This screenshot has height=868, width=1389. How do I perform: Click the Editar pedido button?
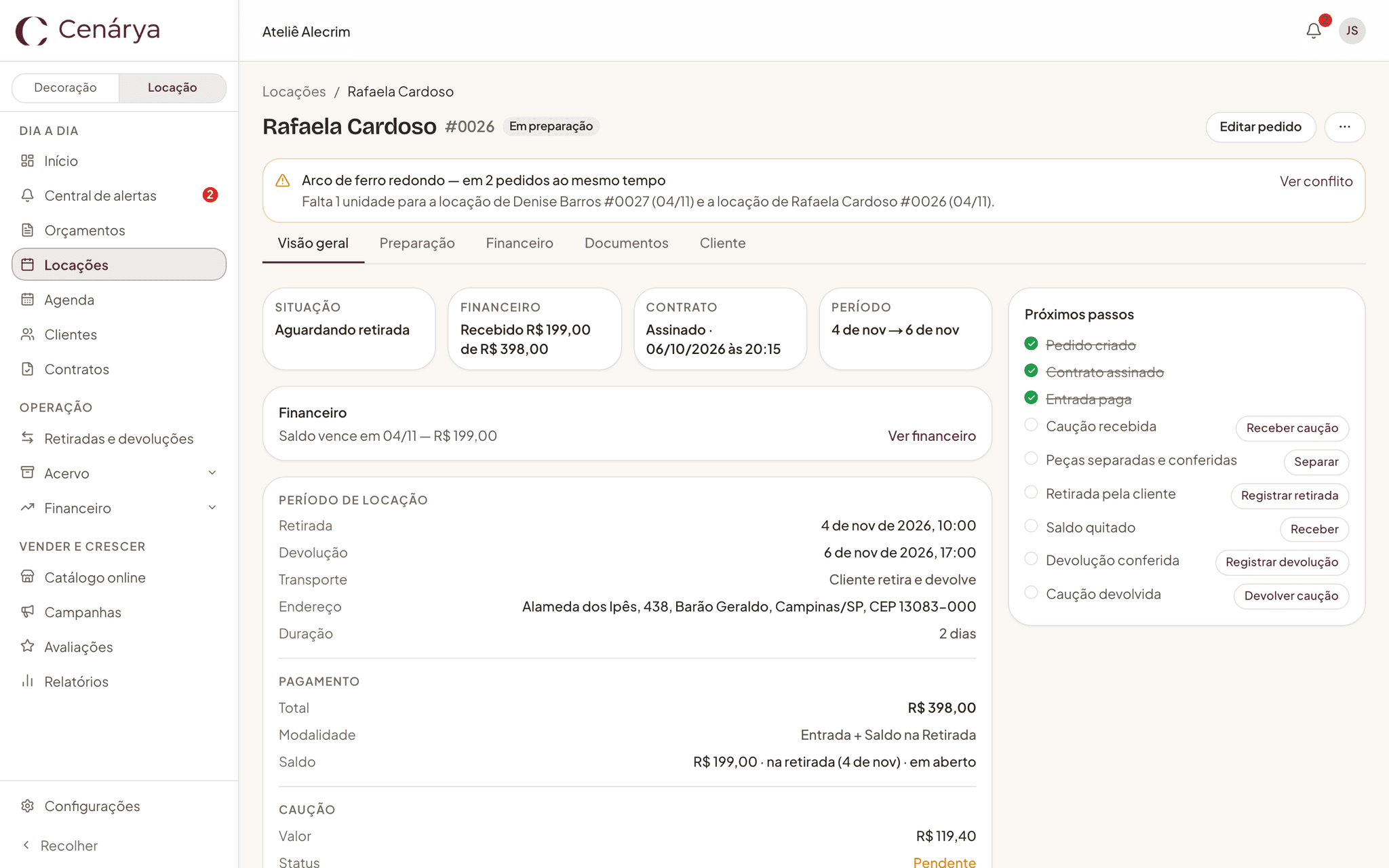(x=1260, y=127)
